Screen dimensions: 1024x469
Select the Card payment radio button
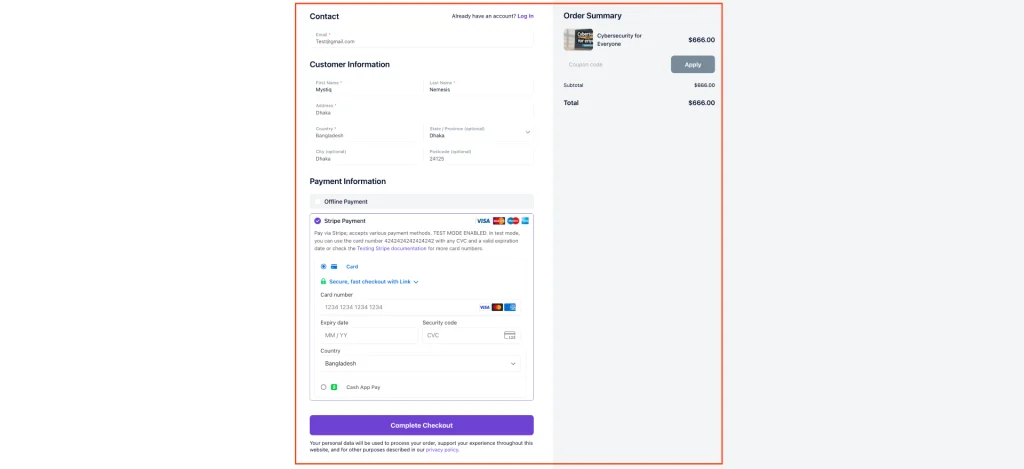[323, 267]
